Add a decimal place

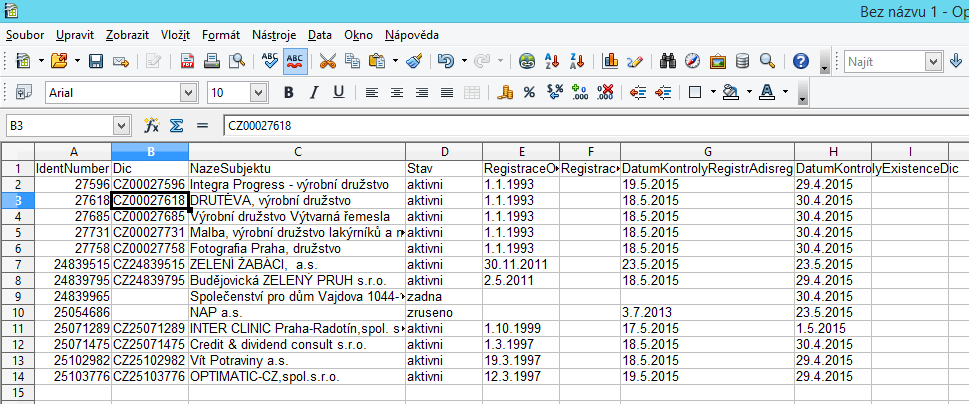(x=580, y=92)
